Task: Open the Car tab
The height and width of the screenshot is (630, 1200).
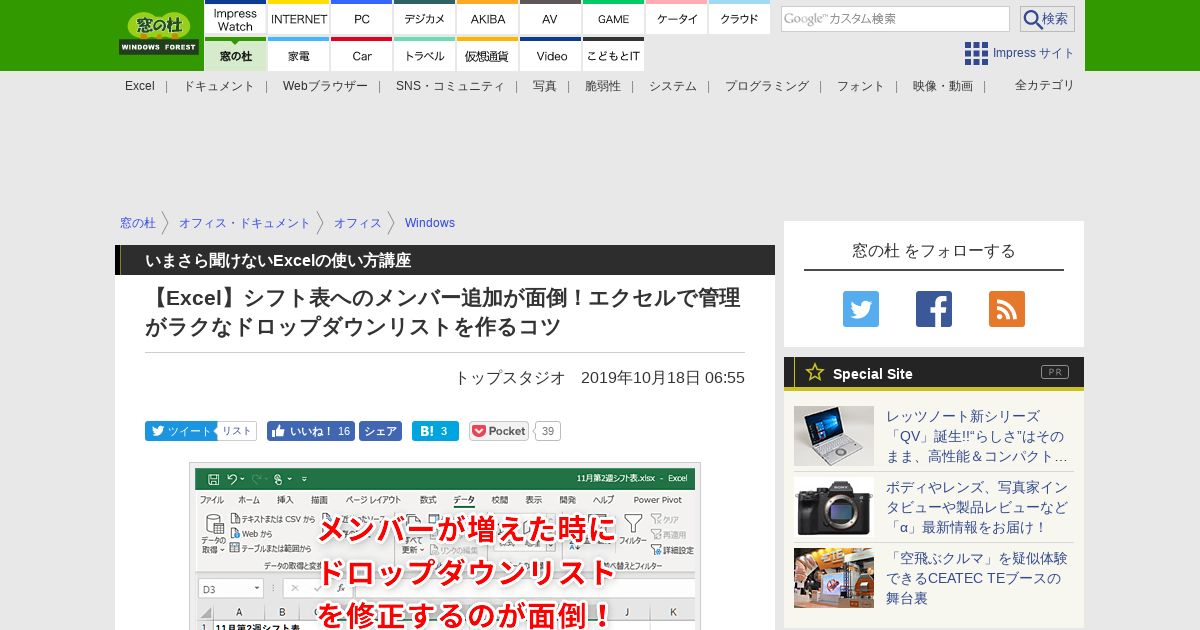Action: click(362, 55)
